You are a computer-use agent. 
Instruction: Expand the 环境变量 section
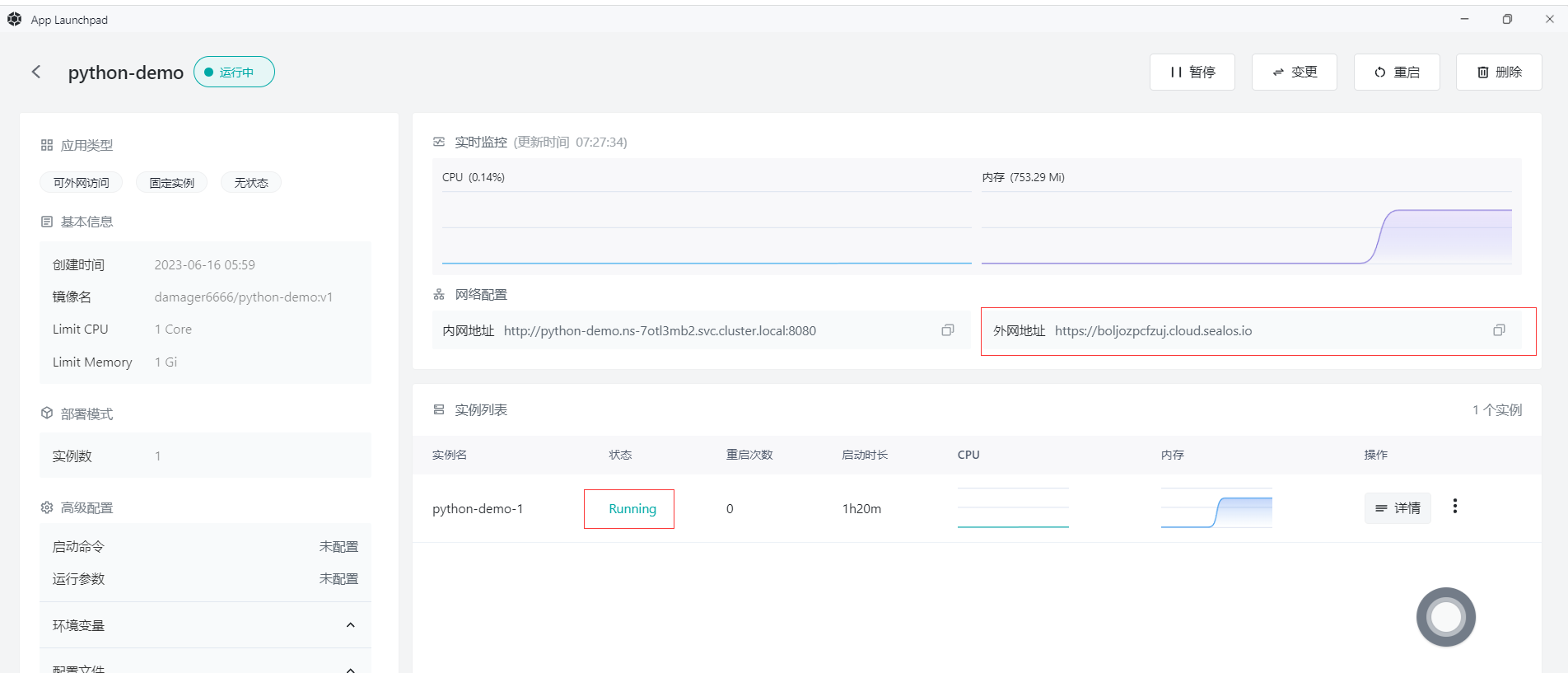[x=350, y=625]
